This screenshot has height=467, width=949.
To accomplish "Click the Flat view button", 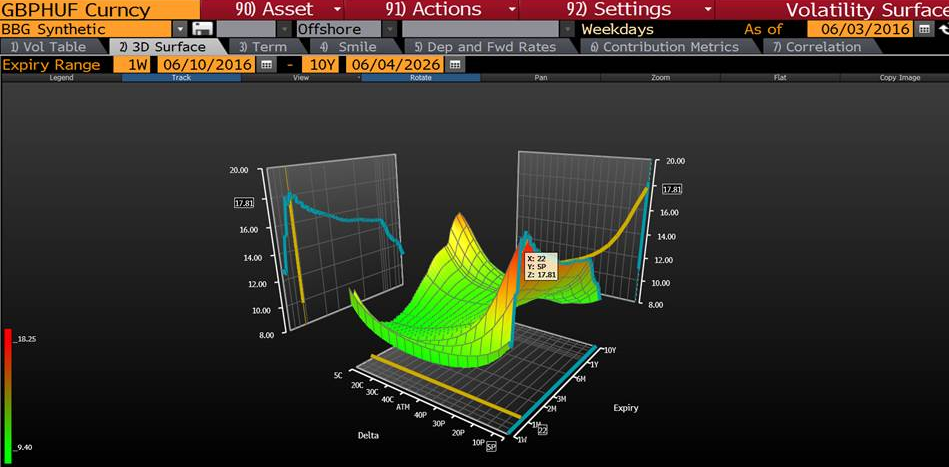I will (780, 77).
